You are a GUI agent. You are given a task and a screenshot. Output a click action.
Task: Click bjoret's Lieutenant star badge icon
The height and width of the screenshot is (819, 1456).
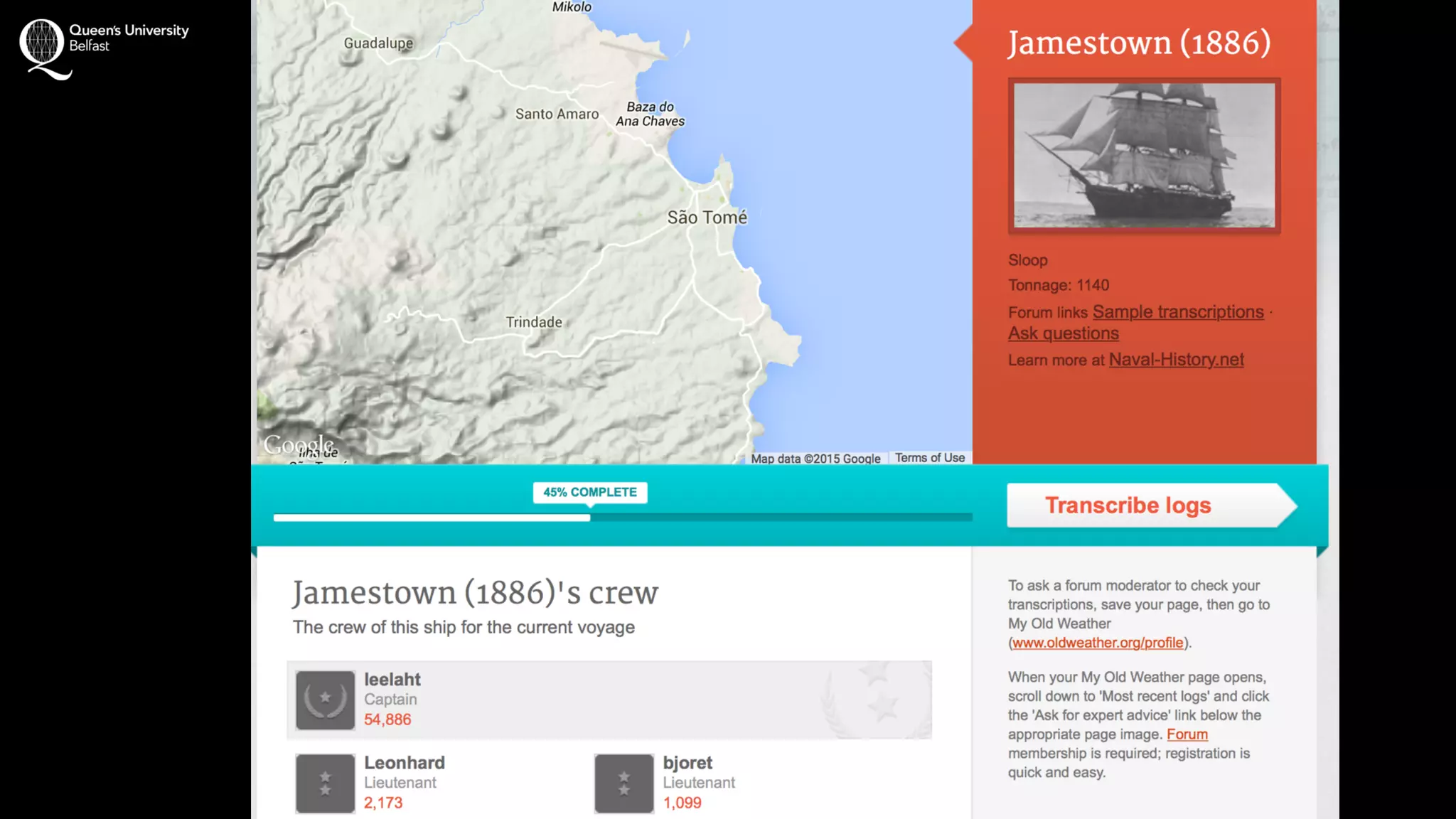pyautogui.click(x=623, y=783)
